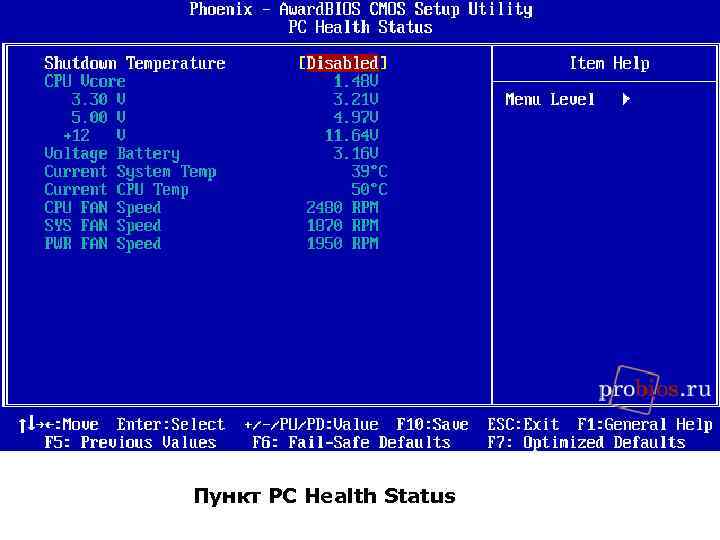
Task: Click the 1870 RPM reading
Action: pos(343,225)
